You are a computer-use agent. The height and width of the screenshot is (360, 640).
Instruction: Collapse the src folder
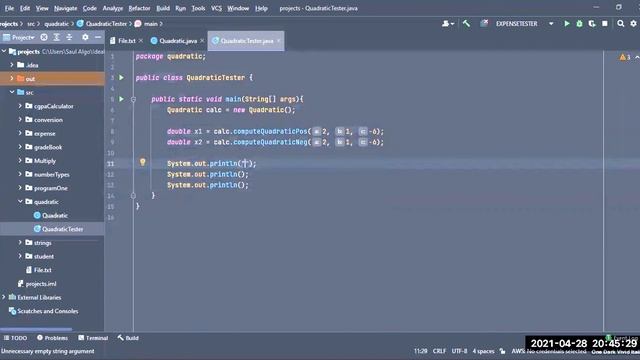pyautogui.click(x=12, y=92)
